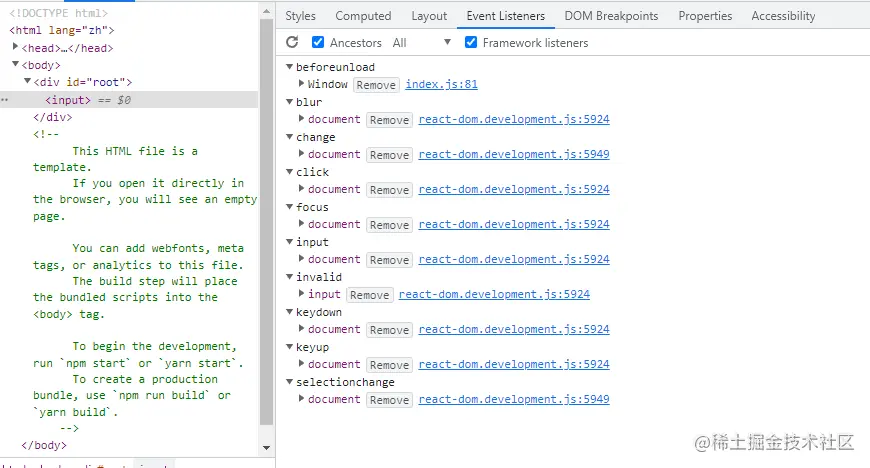Remove the input event document listener
The image size is (870, 468).
click(x=389, y=260)
